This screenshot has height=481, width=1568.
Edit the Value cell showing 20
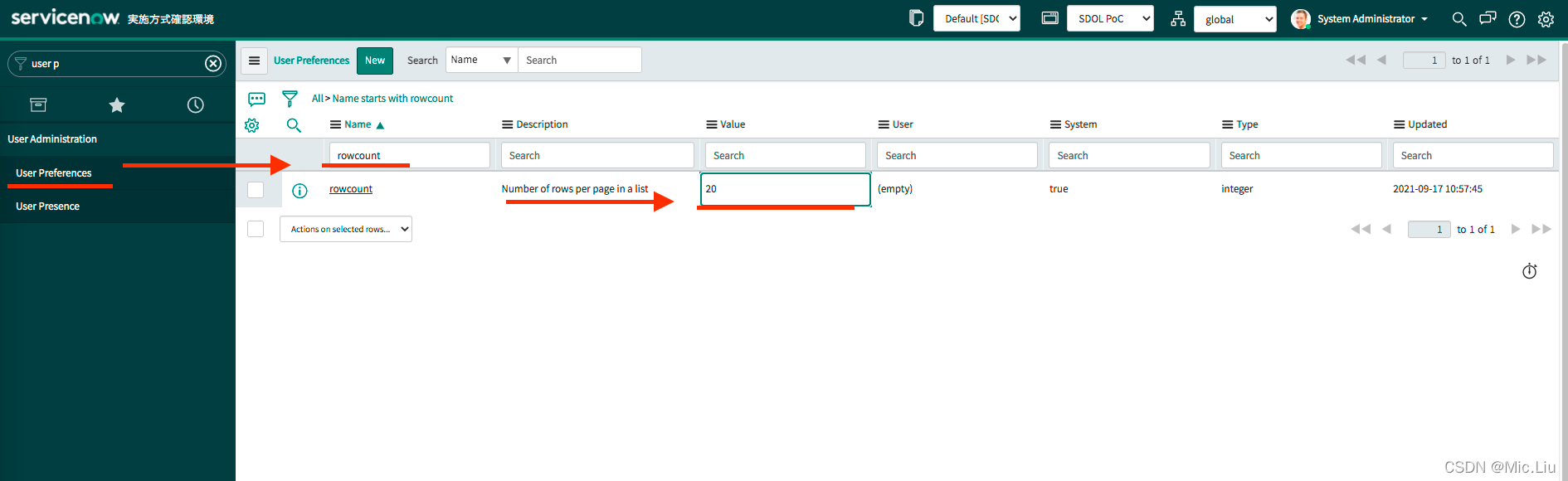coord(786,189)
